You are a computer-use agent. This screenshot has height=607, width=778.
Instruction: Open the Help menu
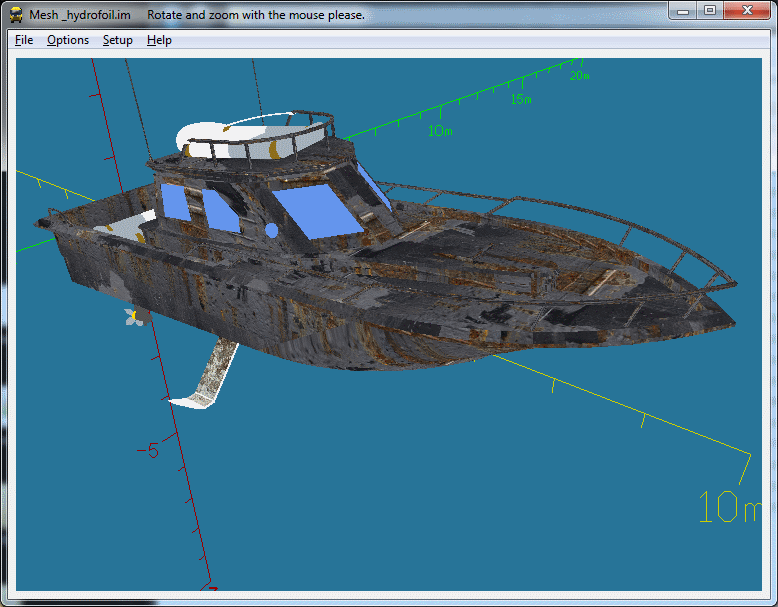(x=159, y=40)
